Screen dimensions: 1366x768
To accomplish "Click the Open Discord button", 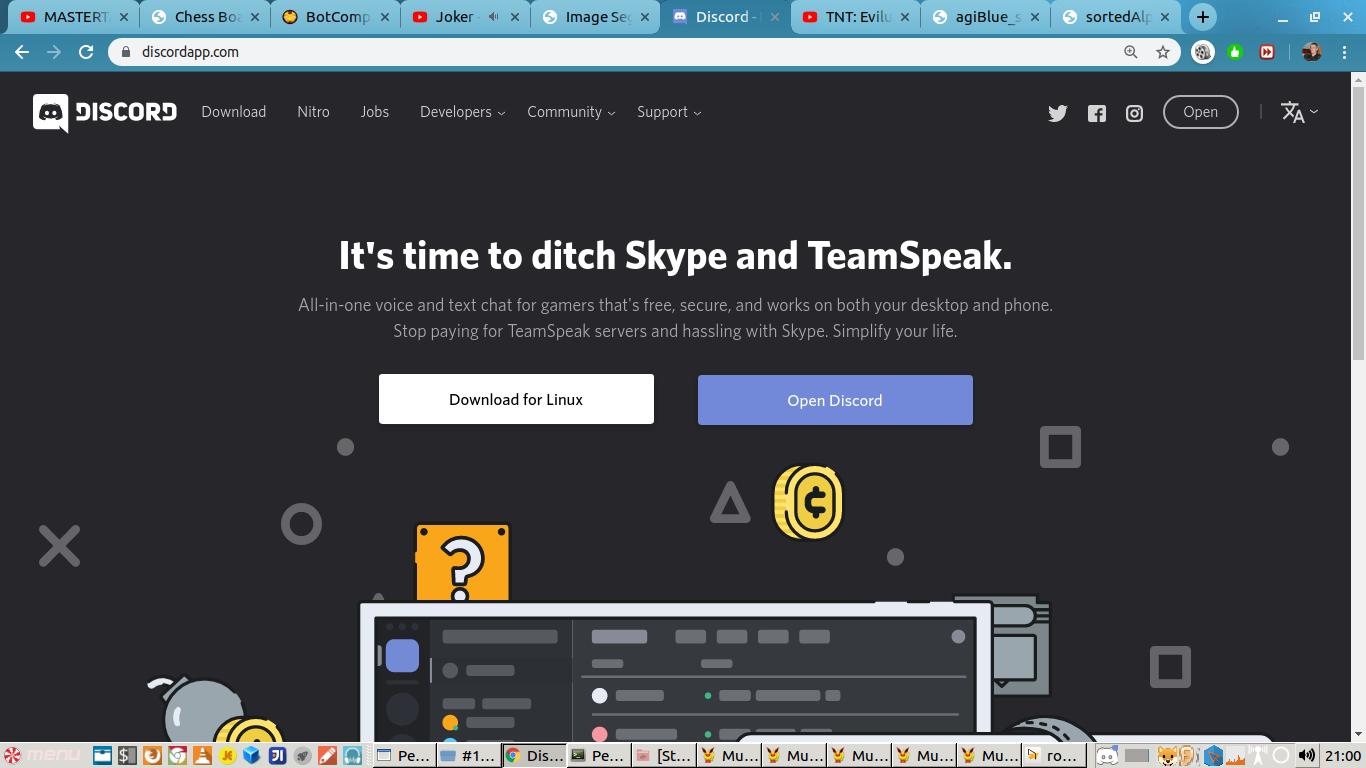I will (835, 400).
